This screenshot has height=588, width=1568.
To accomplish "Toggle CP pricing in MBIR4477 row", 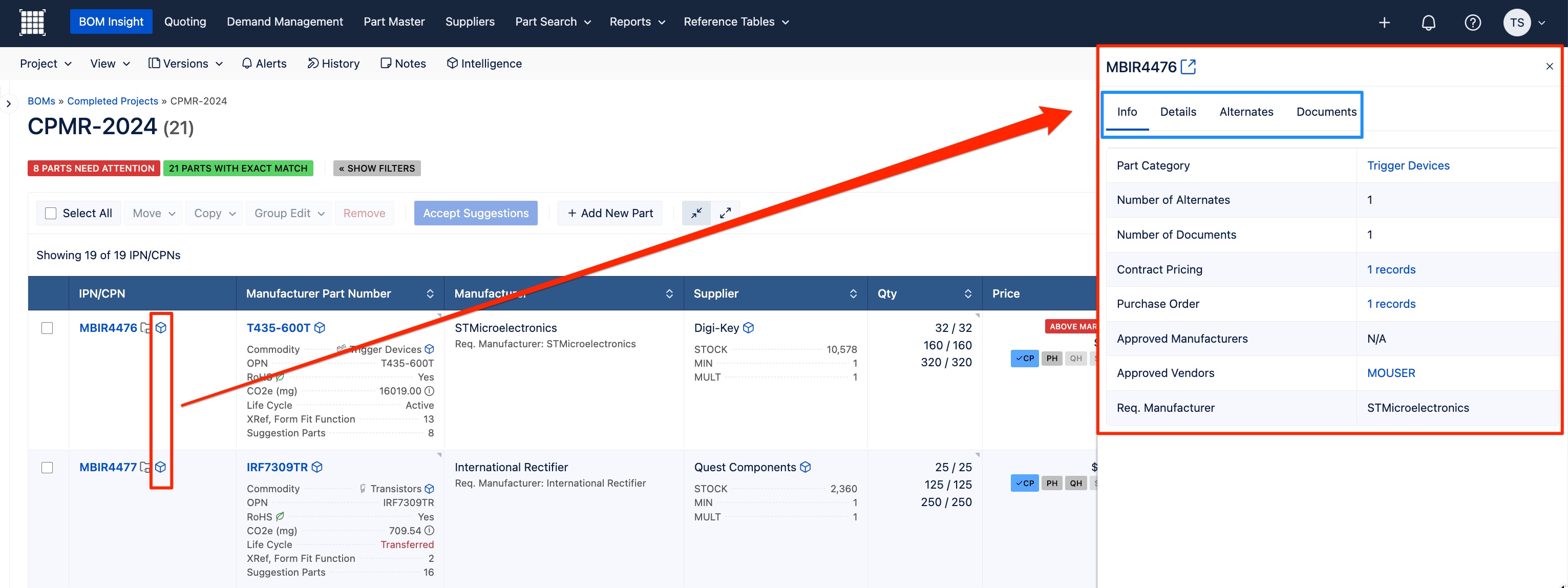I will point(1025,484).
